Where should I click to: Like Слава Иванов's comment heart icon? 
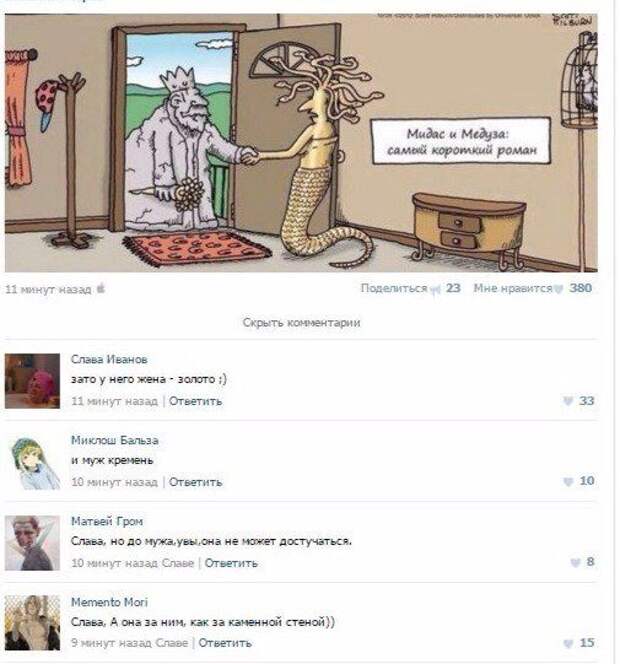pos(568,401)
